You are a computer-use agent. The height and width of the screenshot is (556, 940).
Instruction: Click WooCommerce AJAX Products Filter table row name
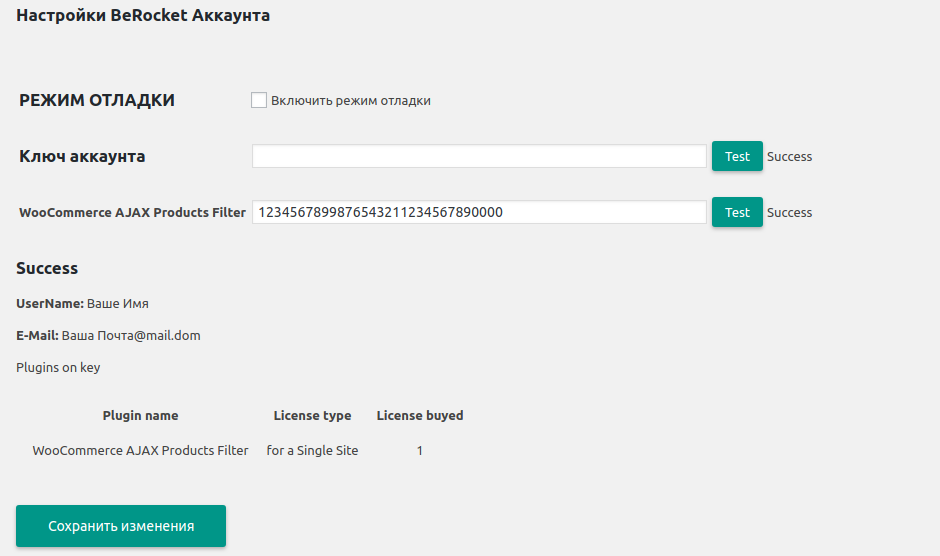point(140,451)
